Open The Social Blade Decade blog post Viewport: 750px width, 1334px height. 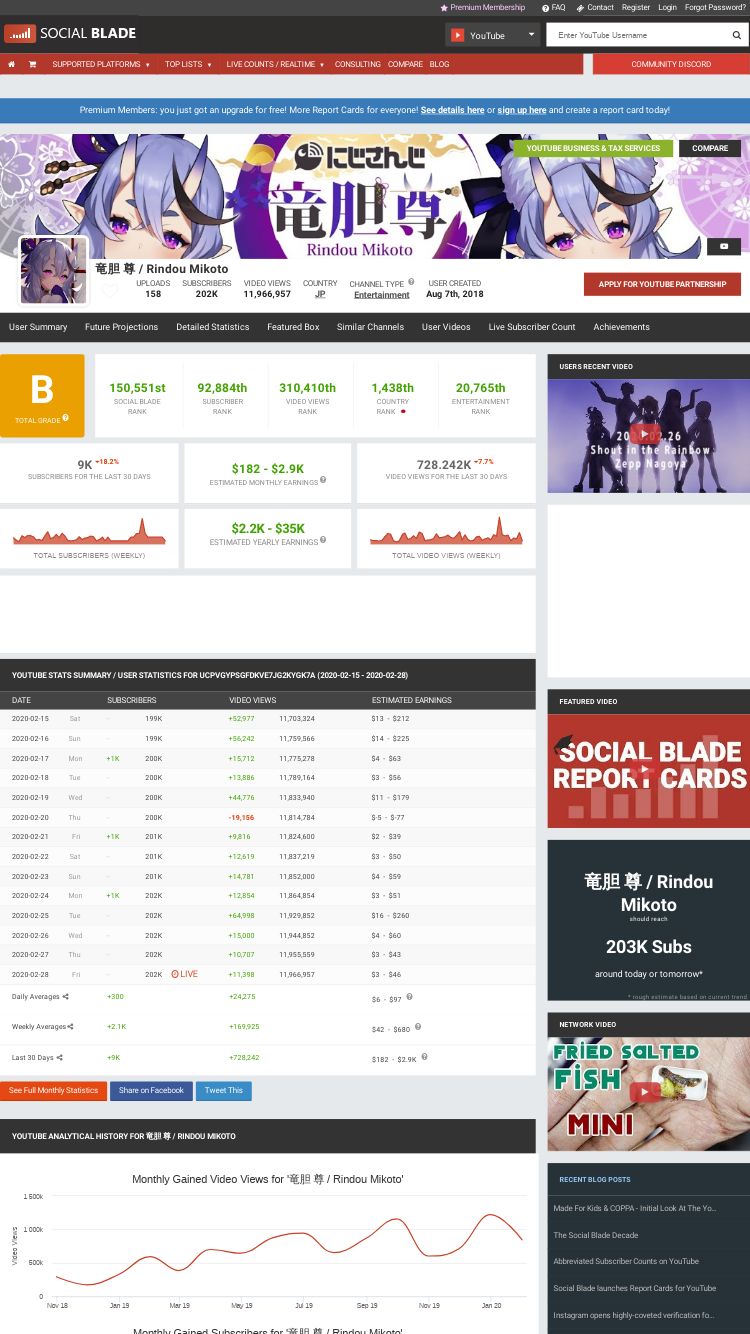[596, 1235]
